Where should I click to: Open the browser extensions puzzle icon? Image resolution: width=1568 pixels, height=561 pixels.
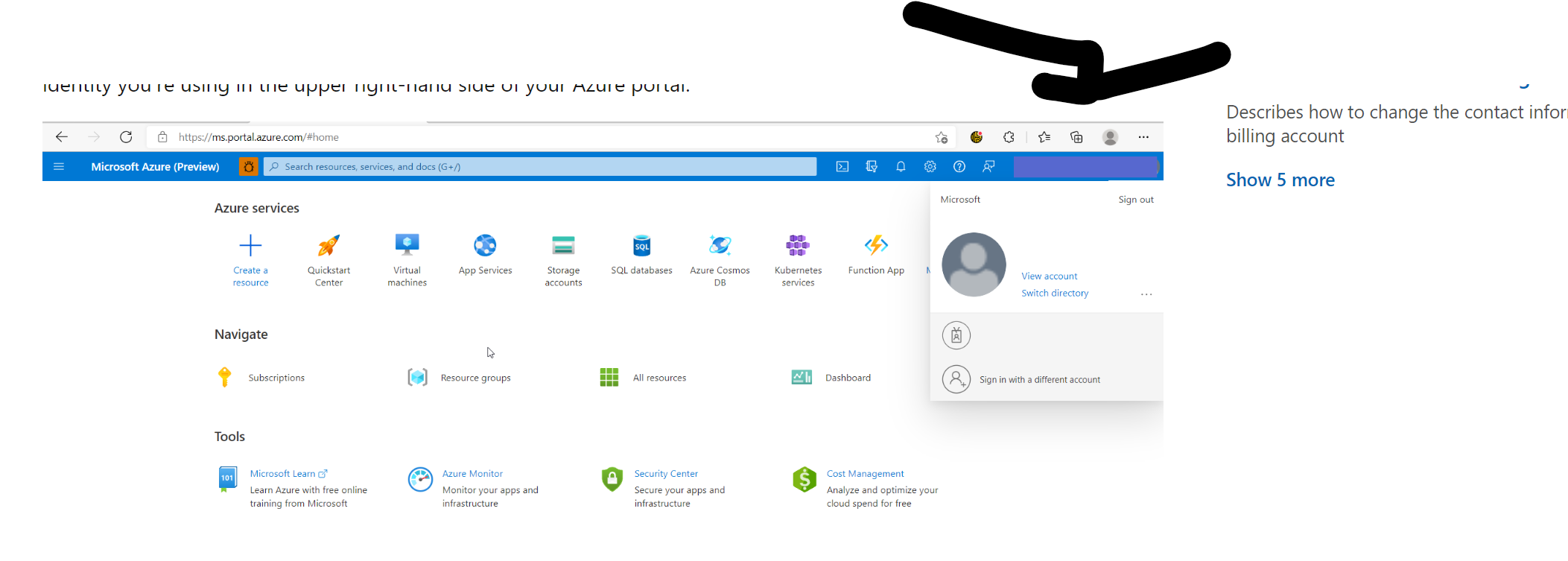pyautogui.click(x=1009, y=137)
